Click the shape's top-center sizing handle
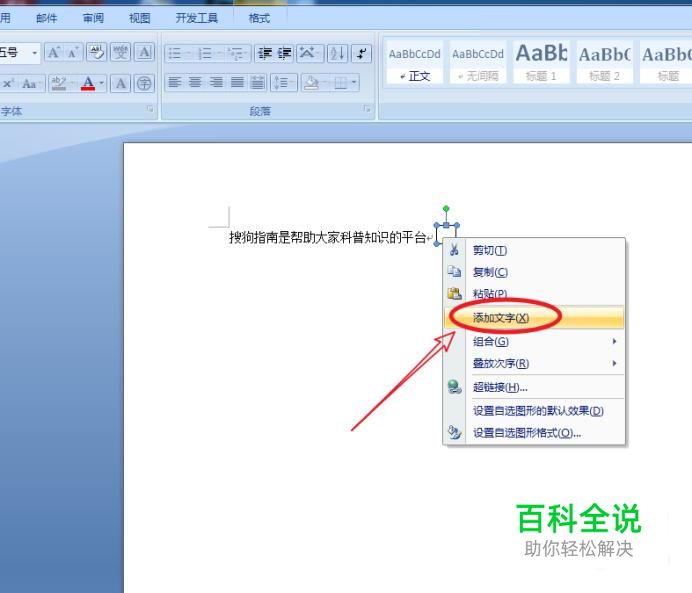This screenshot has width=692, height=593. coord(446,225)
